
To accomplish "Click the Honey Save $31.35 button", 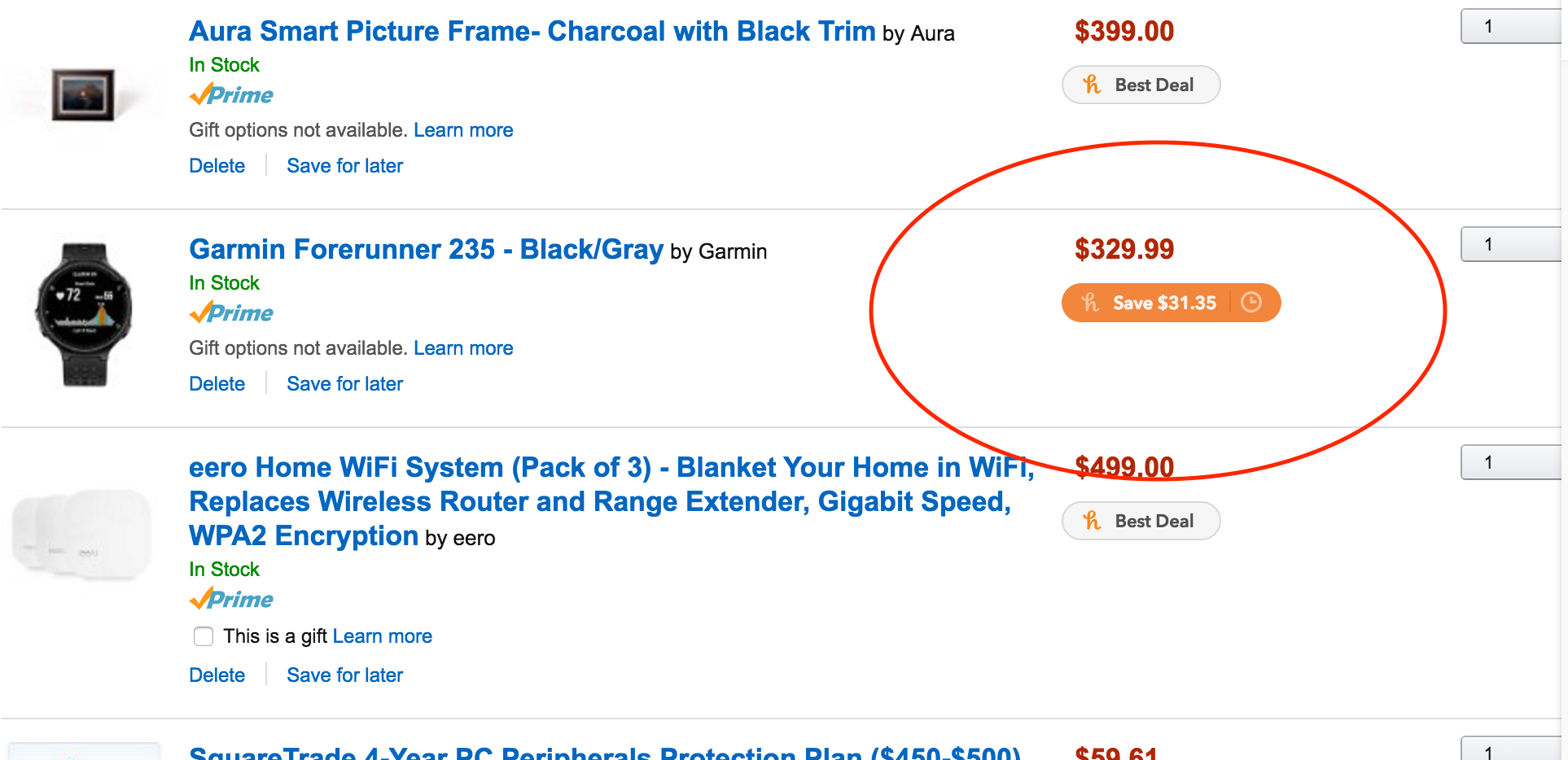I will tap(1150, 303).
